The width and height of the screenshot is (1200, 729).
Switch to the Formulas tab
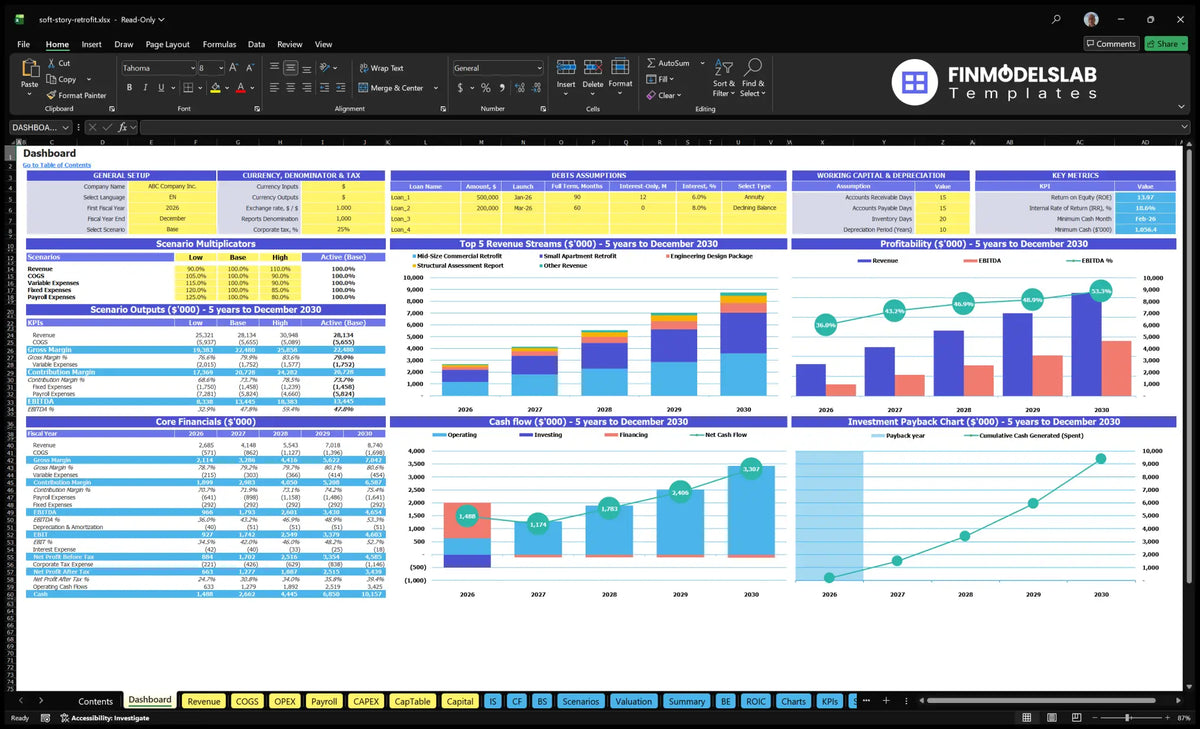[219, 44]
